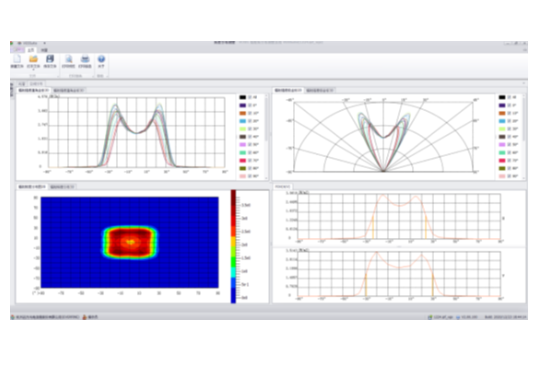
Task: Click the user icon in status bar
Action: pyautogui.click(x=84, y=317)
